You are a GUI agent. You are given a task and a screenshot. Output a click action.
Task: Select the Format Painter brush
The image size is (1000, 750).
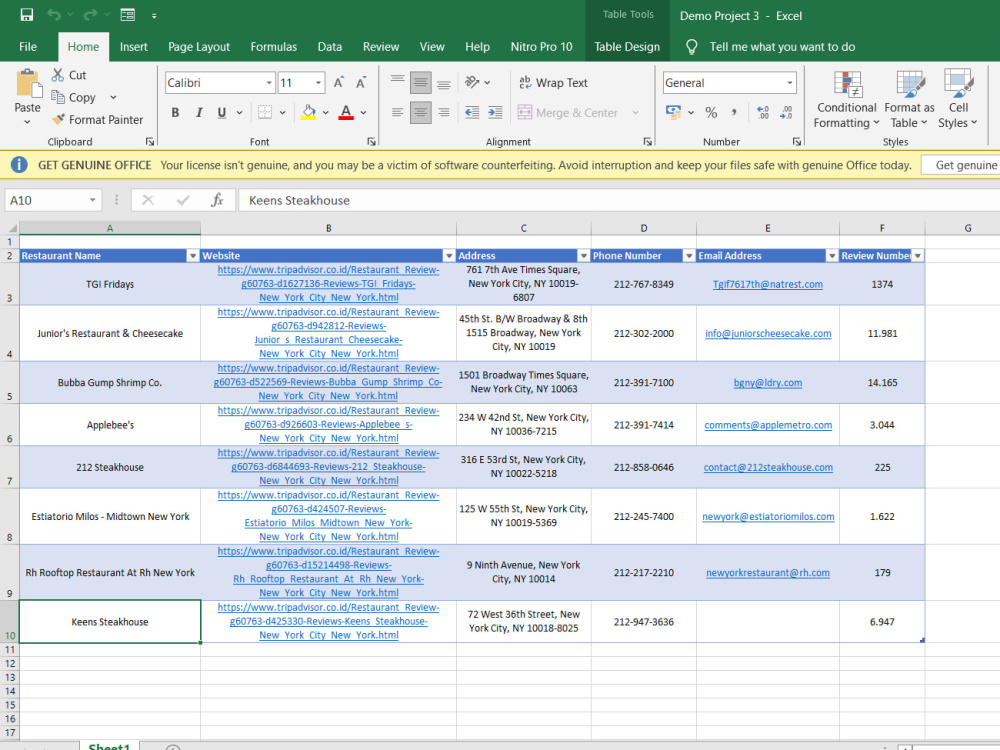click(x=59, y=119)
